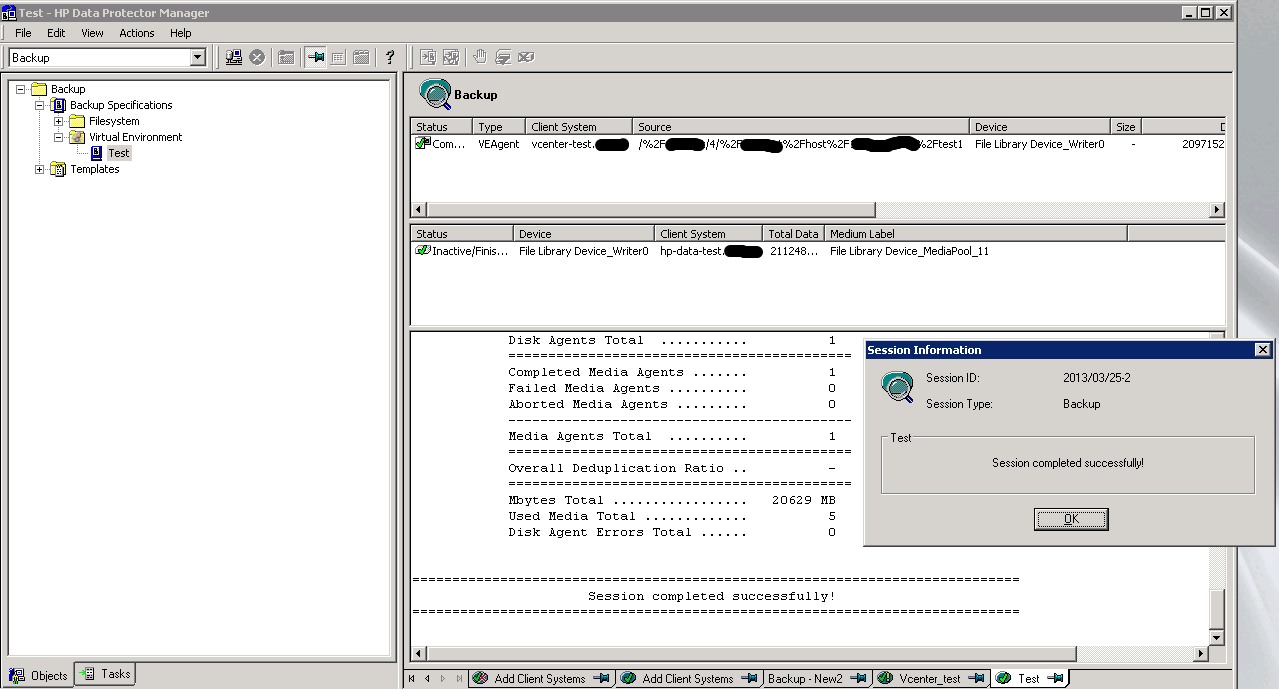
Task: Click the pin icon on the Vcenter_test tab
Action: coord(975,678)
